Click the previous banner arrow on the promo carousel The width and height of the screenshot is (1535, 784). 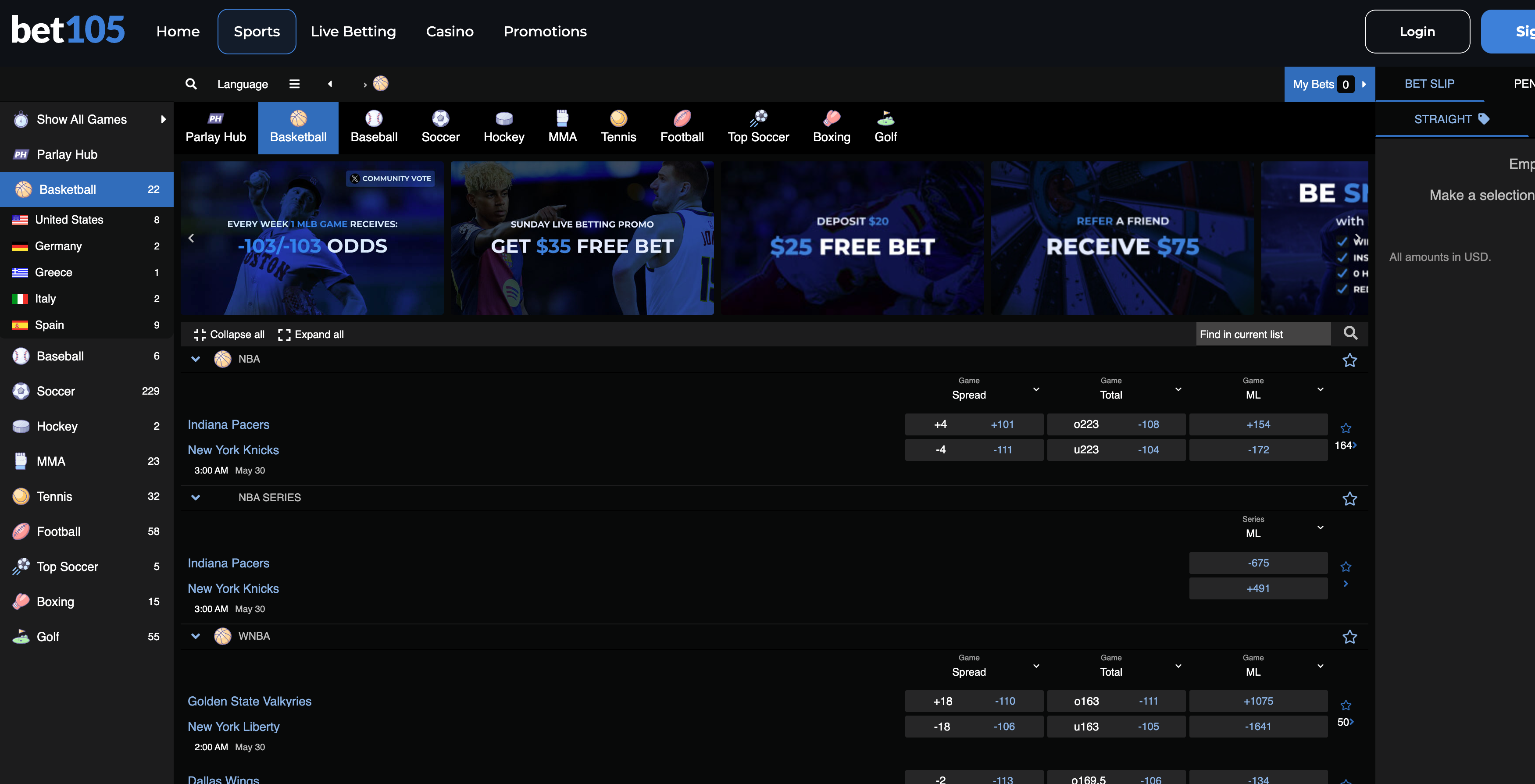(x=191, y=238)
